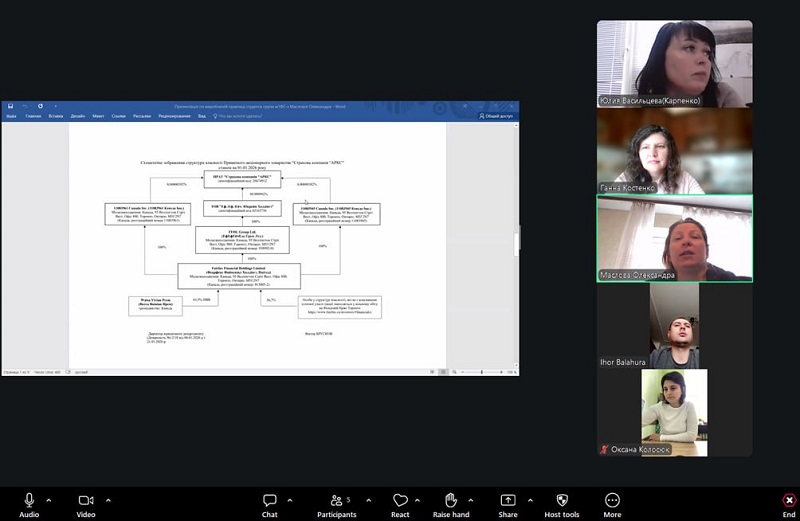The image size is (800, 521).
Task: Mute the microphone with the Audio icon
Action: (29, 500)
